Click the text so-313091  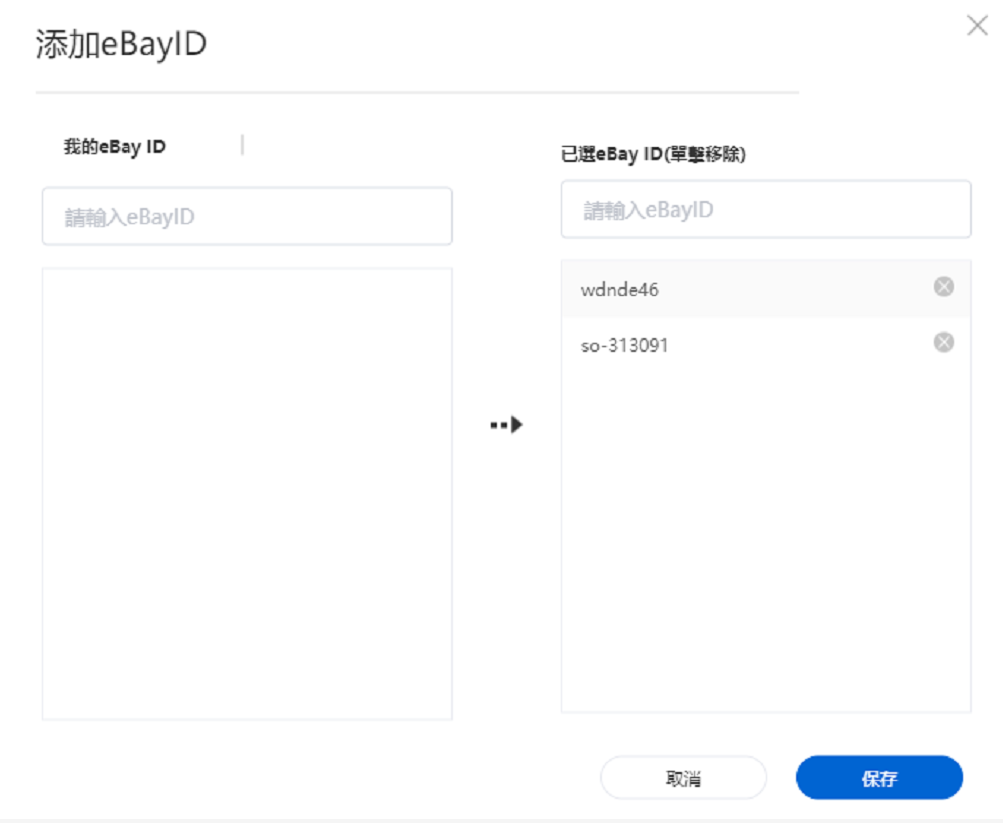coord(625,346)
